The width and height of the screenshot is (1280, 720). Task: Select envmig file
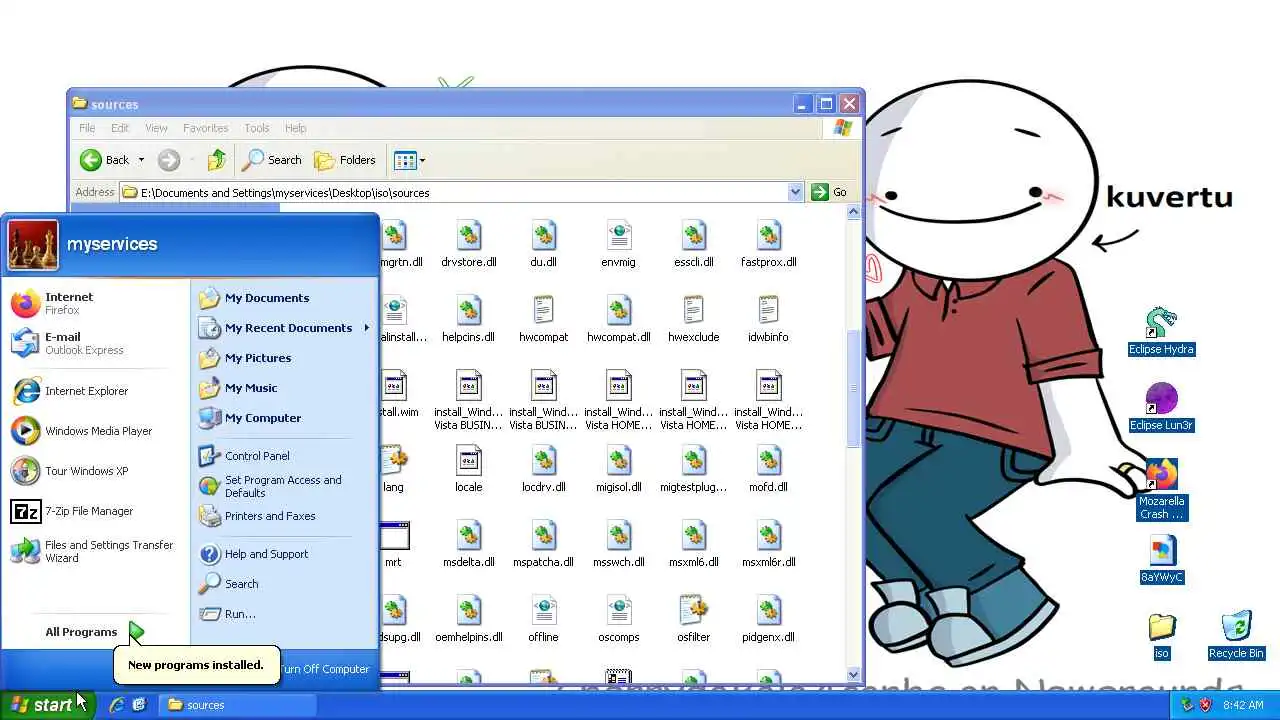619,245
